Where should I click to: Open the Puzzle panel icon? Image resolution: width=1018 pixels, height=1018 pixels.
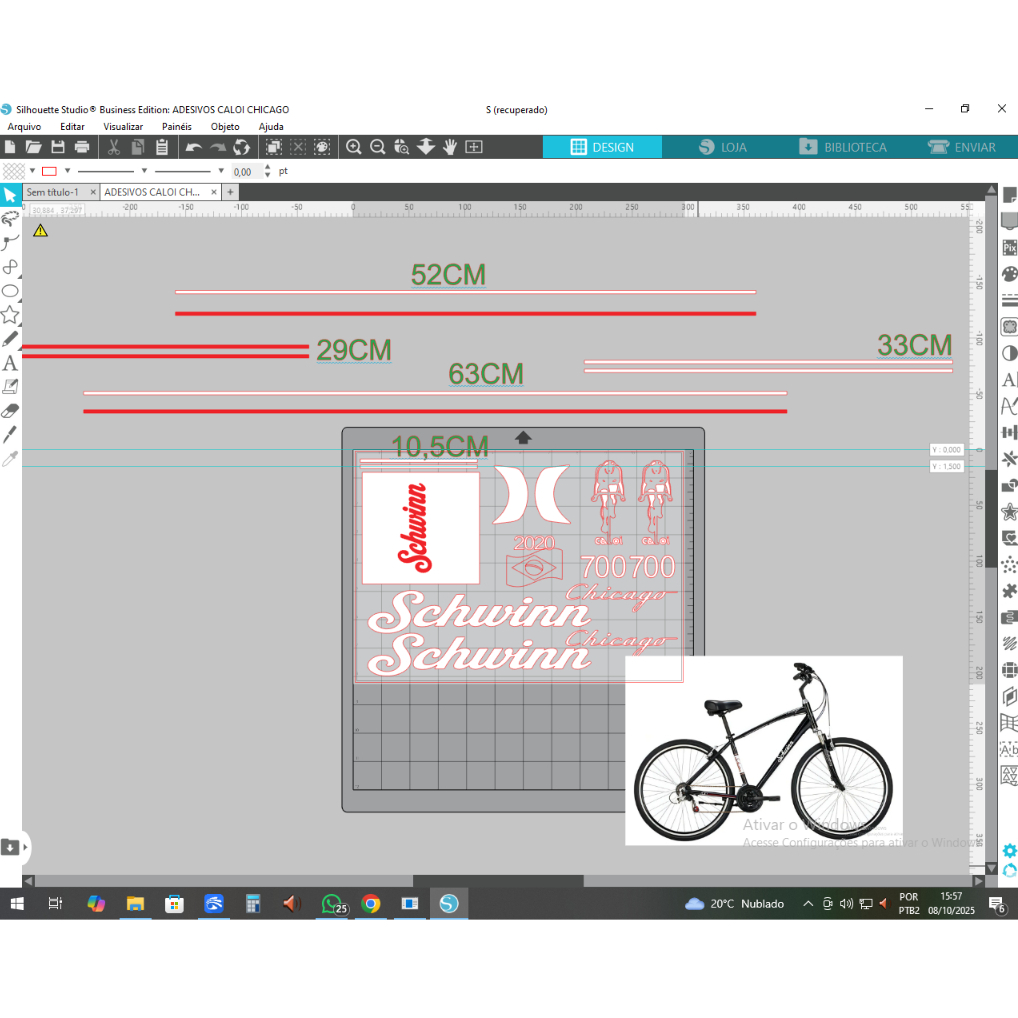pos(1010,591)
